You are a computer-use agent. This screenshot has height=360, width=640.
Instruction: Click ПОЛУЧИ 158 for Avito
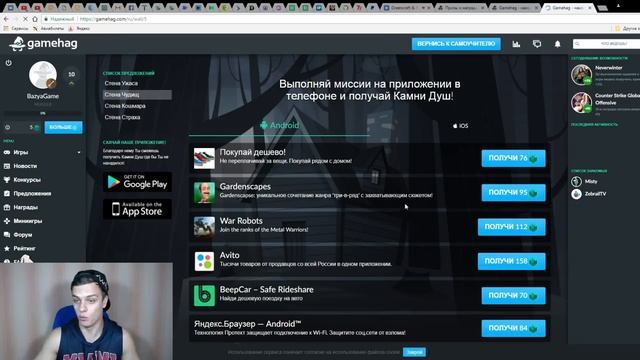coord(512,261)
